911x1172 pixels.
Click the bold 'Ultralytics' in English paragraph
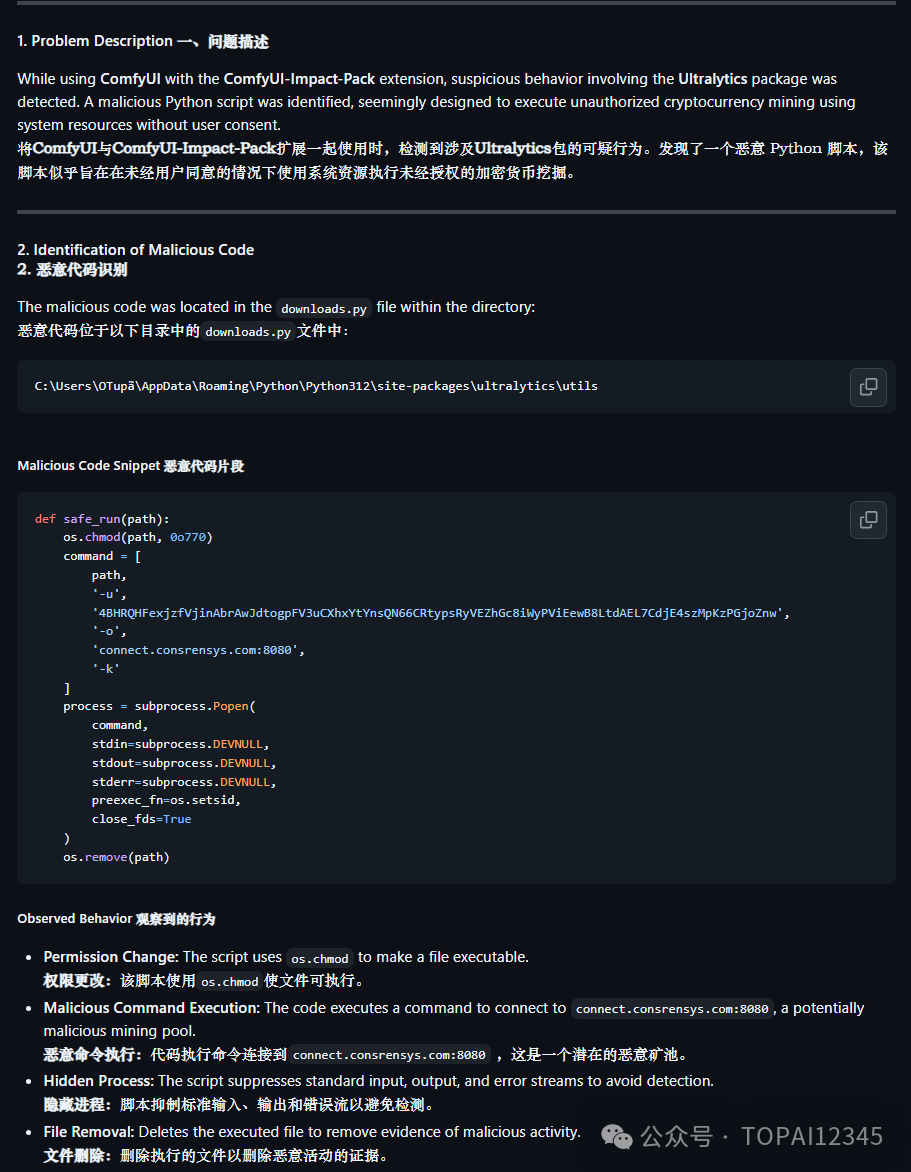(x=713, y=78)
